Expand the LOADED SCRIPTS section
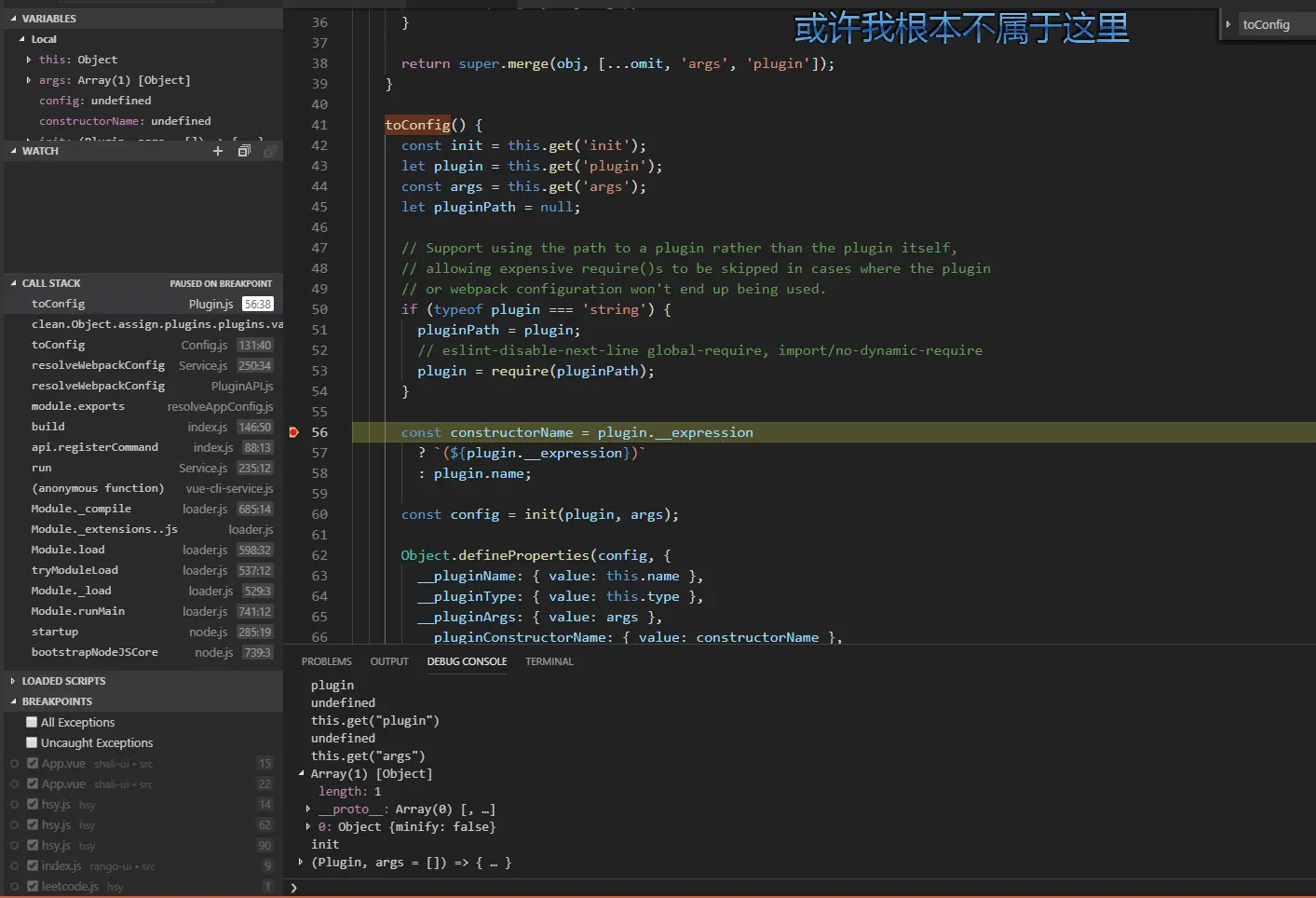Image resolution: width=1316 pixels, height=898 pixels. tap(13, 681)
